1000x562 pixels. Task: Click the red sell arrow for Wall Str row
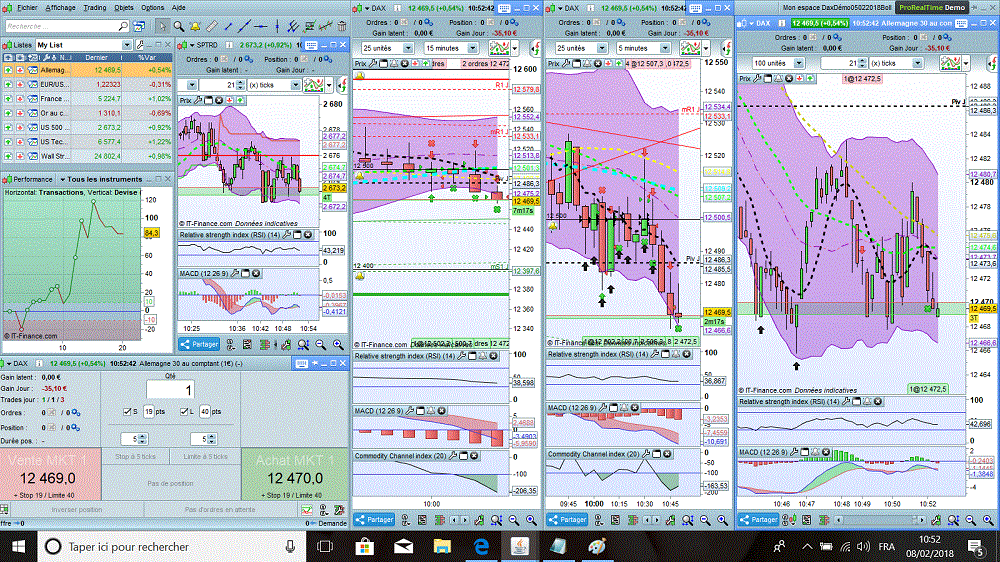click(20, 156)
